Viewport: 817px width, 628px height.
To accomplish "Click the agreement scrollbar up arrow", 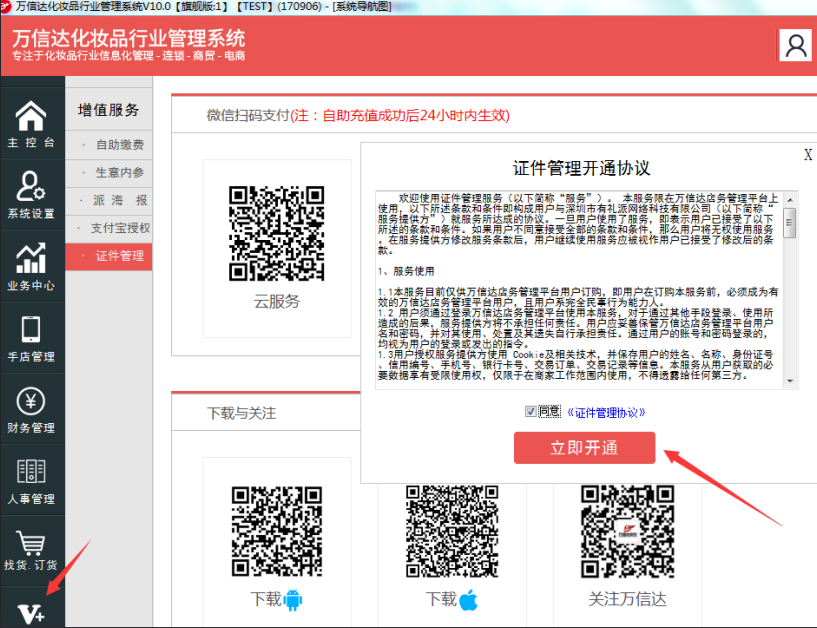I will coord(790,200).
